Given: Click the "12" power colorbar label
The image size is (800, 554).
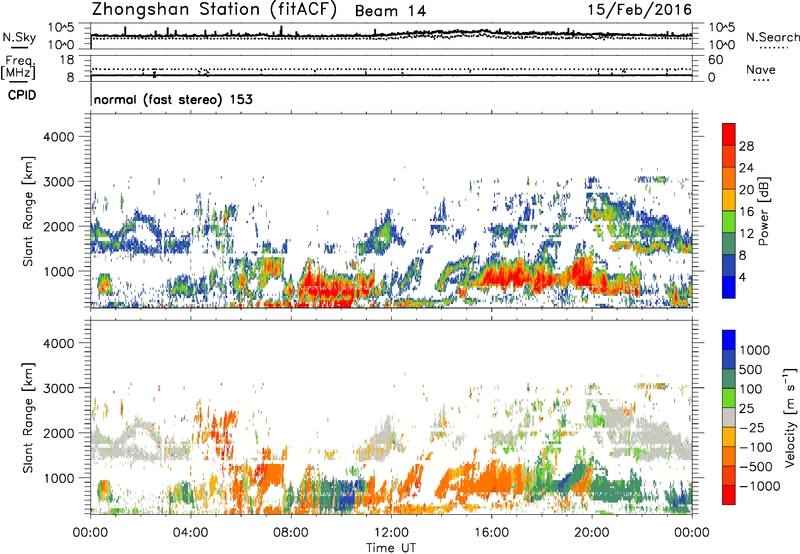Looking at the screenshot, I should [x=746, y=234].
